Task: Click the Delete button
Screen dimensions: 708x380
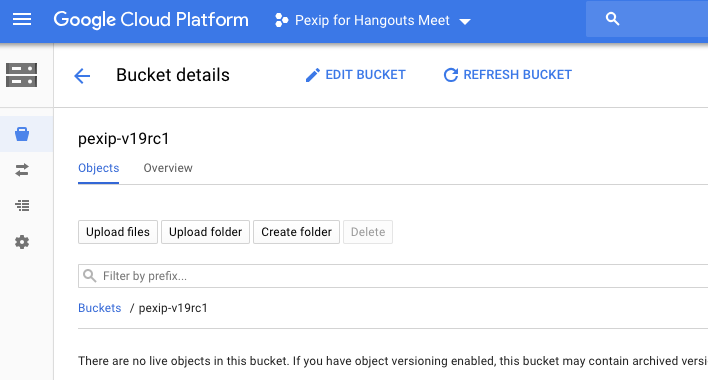Action: pyautogui.click(x=368, y=232)
